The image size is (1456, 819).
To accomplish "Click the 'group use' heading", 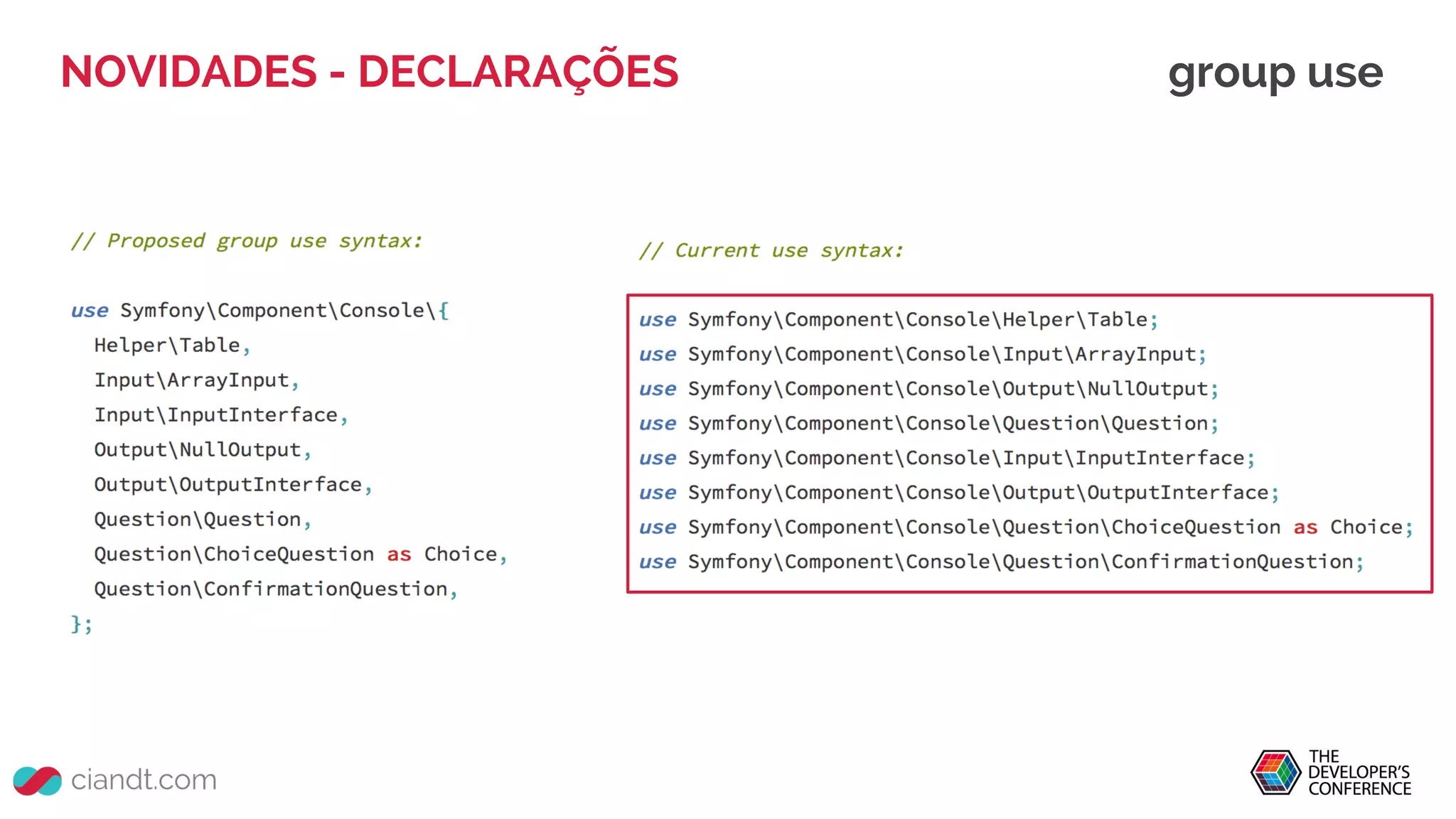I will coord(1275,73).
